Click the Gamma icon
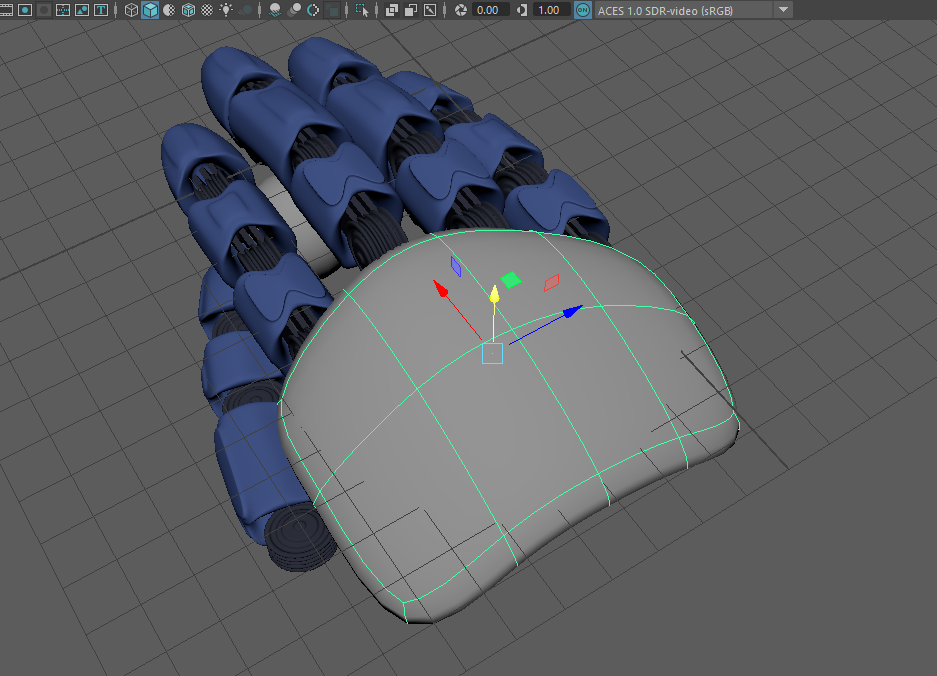This screenshot has height=676, width=937. (522, 10)
